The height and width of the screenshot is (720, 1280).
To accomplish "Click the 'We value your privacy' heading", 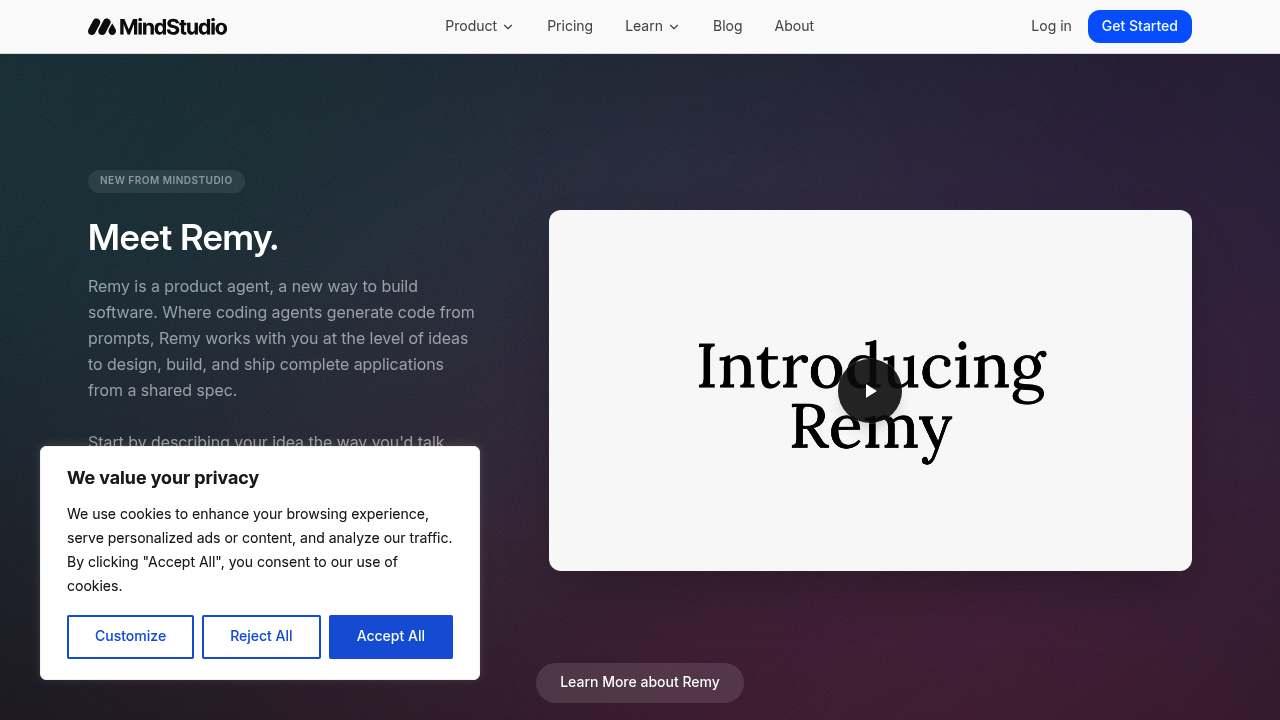I will (163, 478).
